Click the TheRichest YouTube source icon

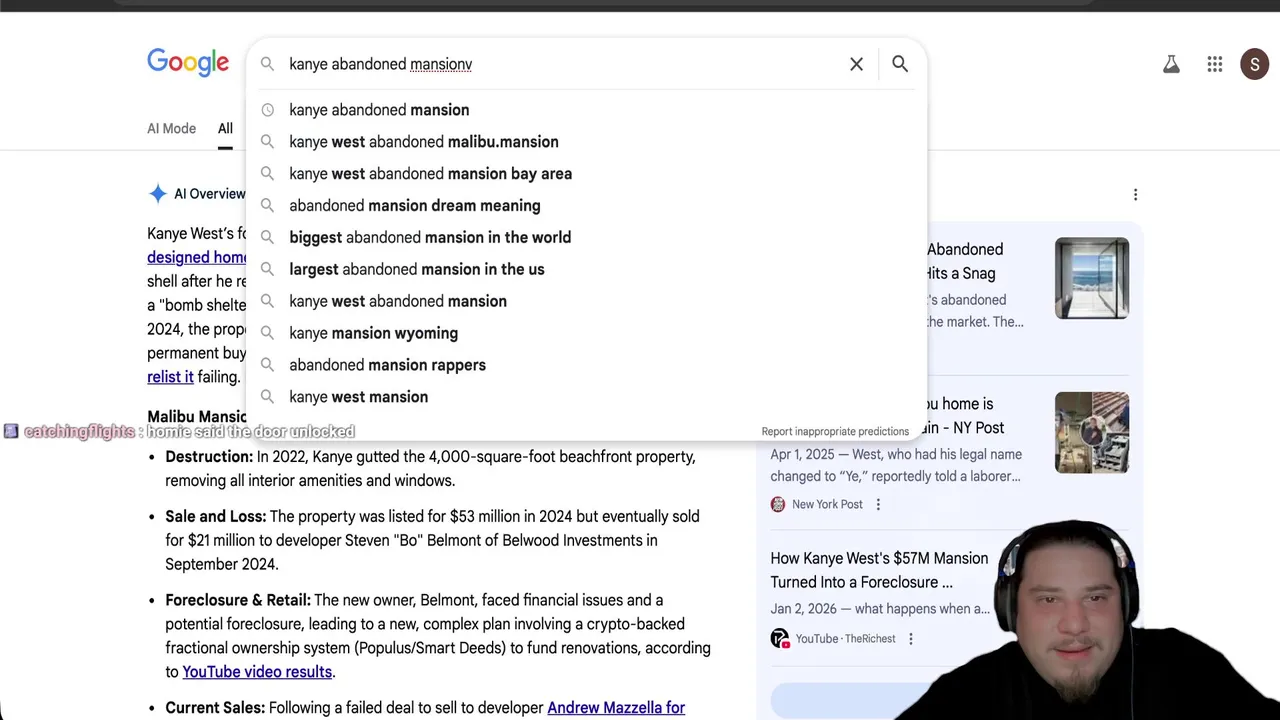779,638
